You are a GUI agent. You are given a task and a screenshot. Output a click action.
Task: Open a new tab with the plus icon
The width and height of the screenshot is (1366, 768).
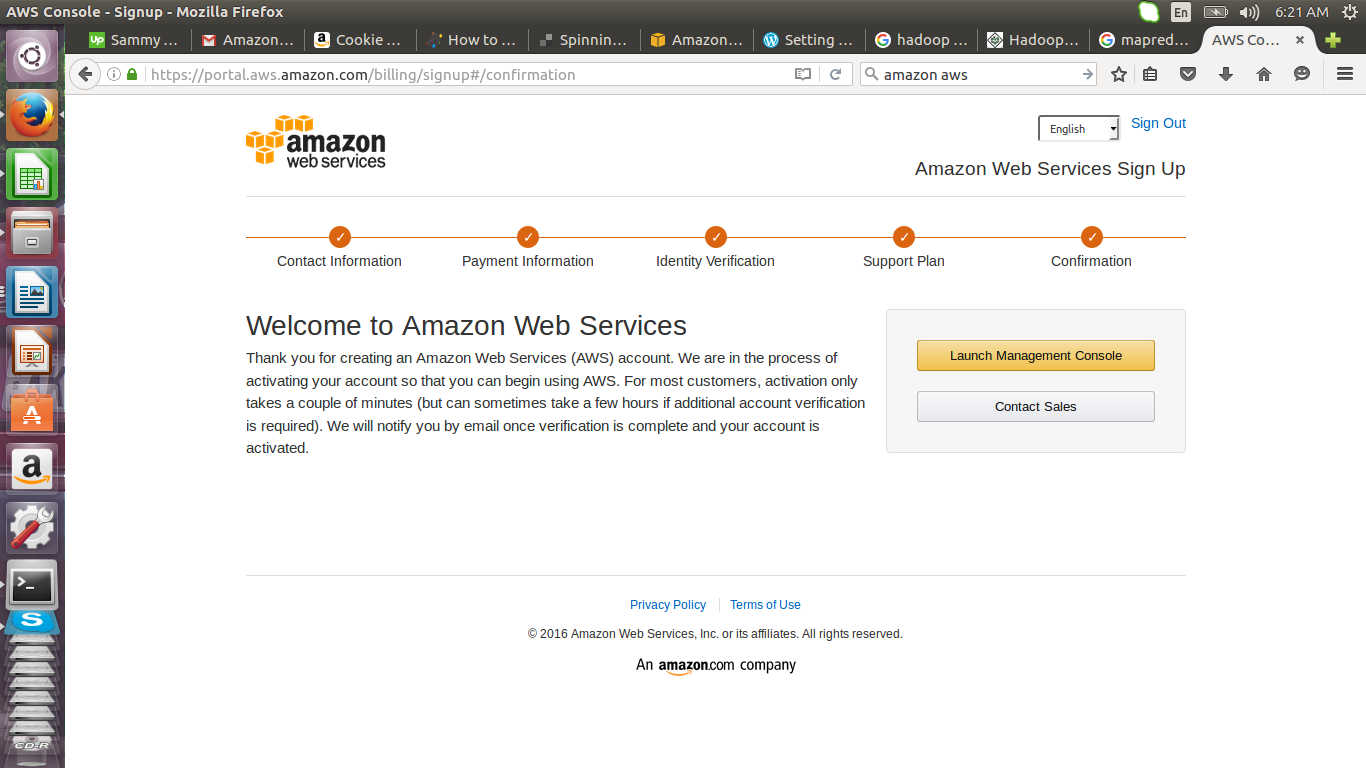pos(1333,40)
